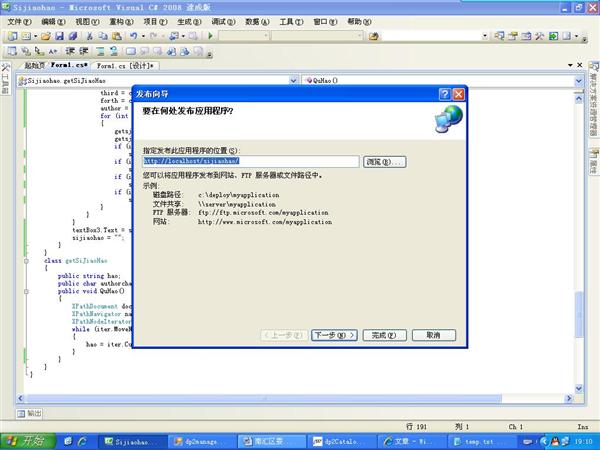Click 完成 (Finish) button in wizard
600x450 pixels.
(384, 335)
